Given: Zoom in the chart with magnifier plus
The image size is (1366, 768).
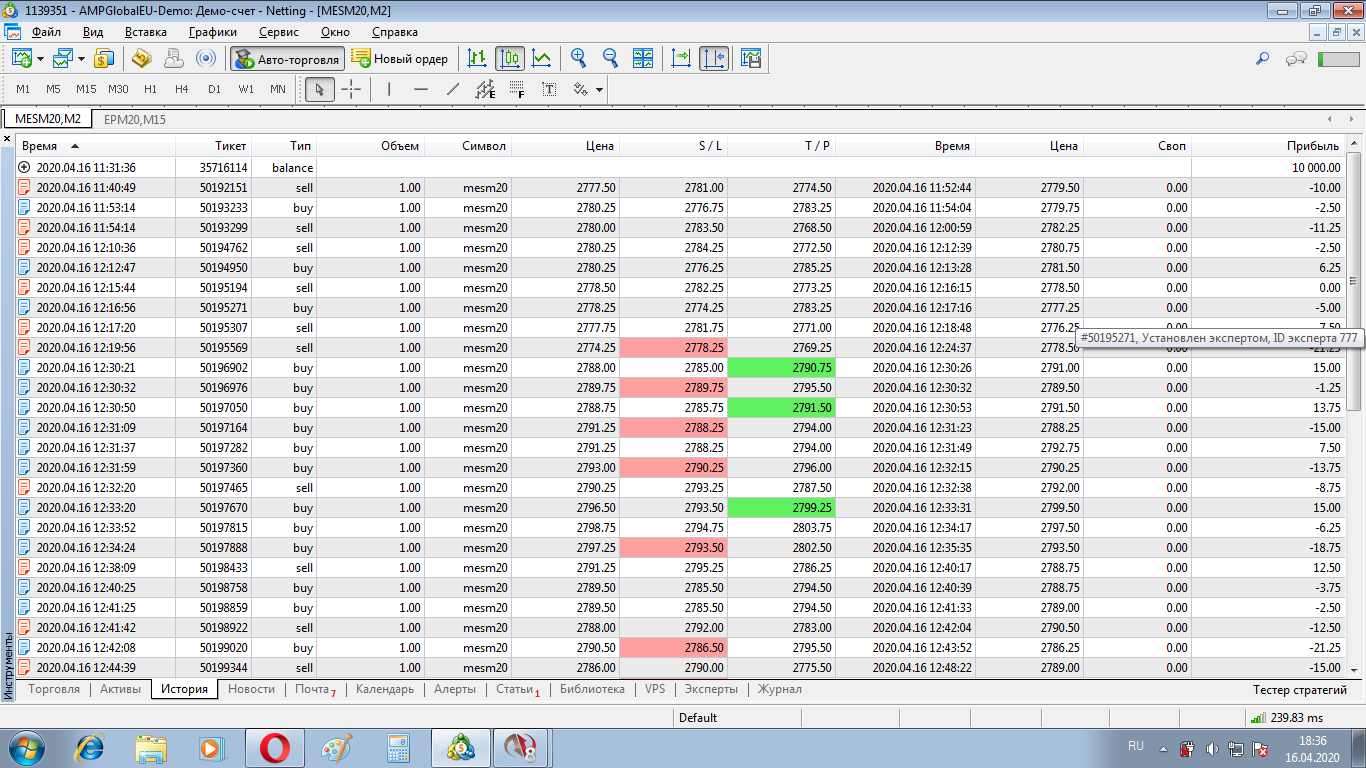Looking at the screenshot, I should tap(578, 59).
